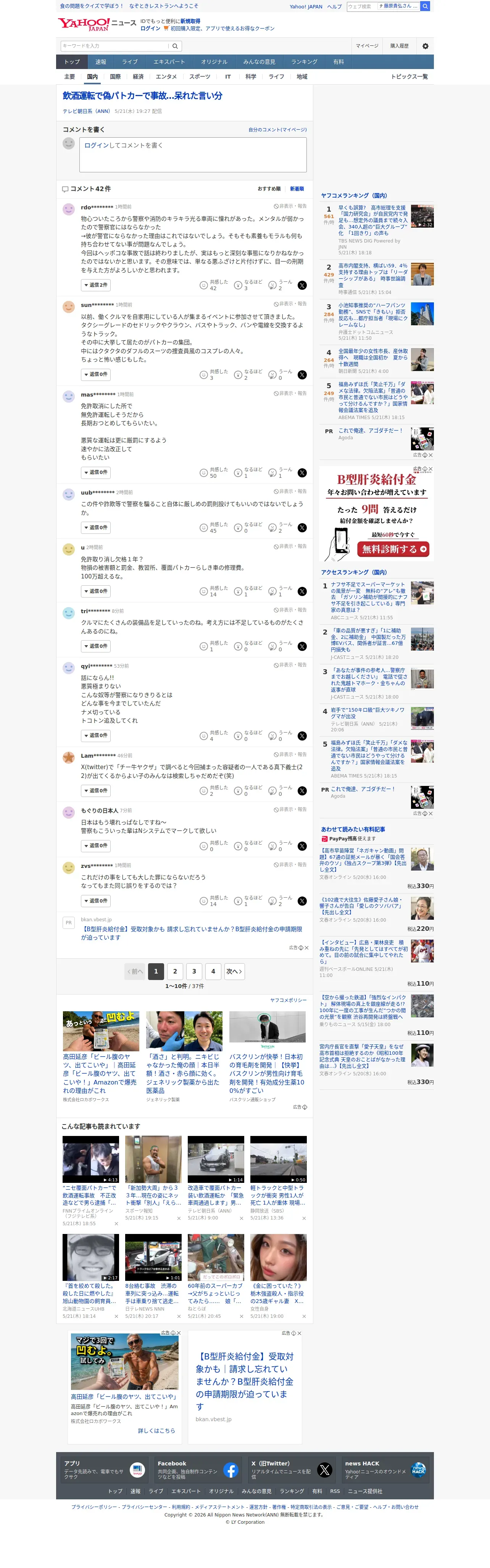
Task: Sort comments by 新着順
Action: pos(297,189)
